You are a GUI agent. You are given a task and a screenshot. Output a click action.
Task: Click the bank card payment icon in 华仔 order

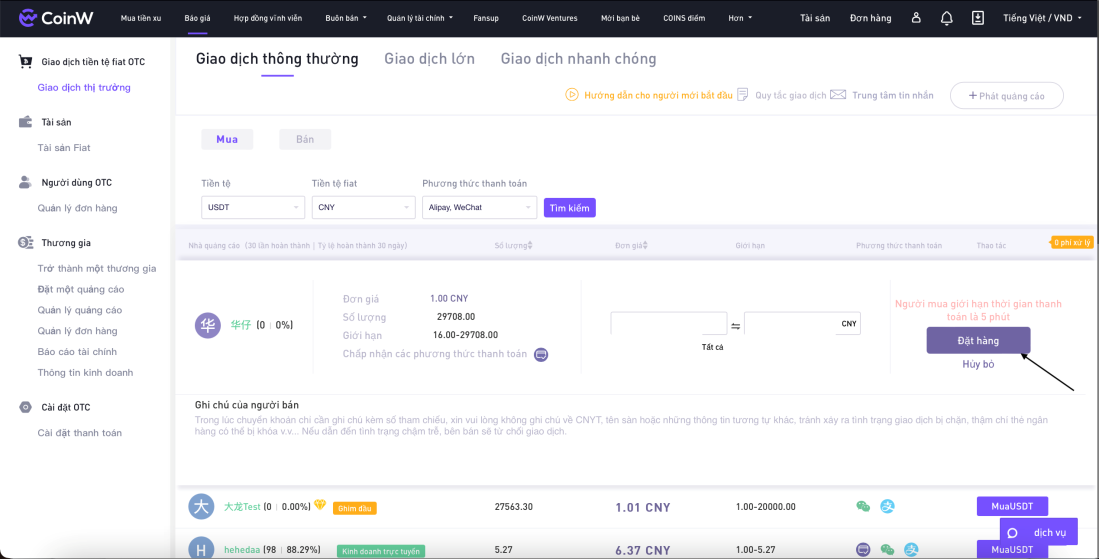coord(540,354)
